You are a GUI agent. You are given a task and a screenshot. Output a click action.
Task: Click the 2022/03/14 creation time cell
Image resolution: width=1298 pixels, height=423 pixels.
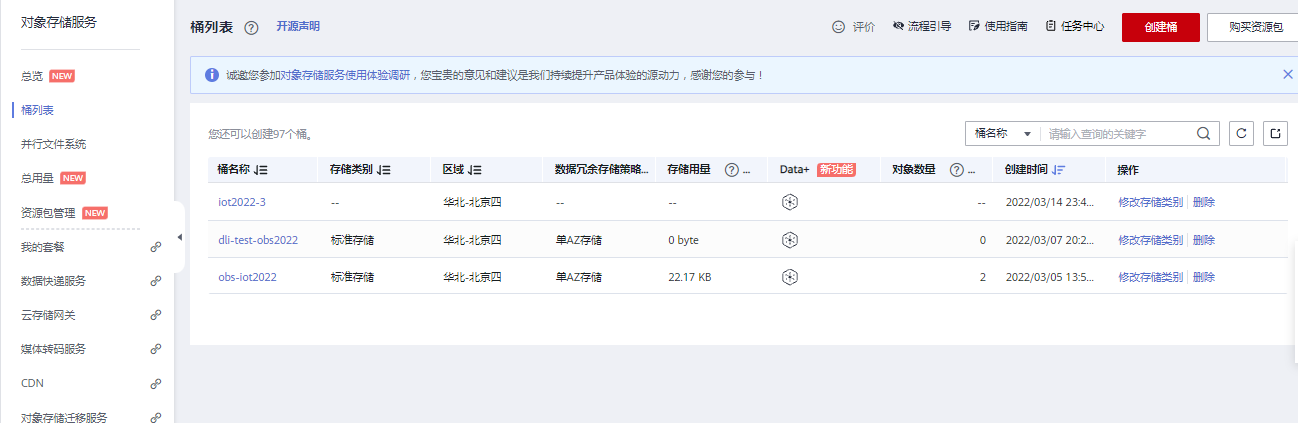(x=1050, y=202)
